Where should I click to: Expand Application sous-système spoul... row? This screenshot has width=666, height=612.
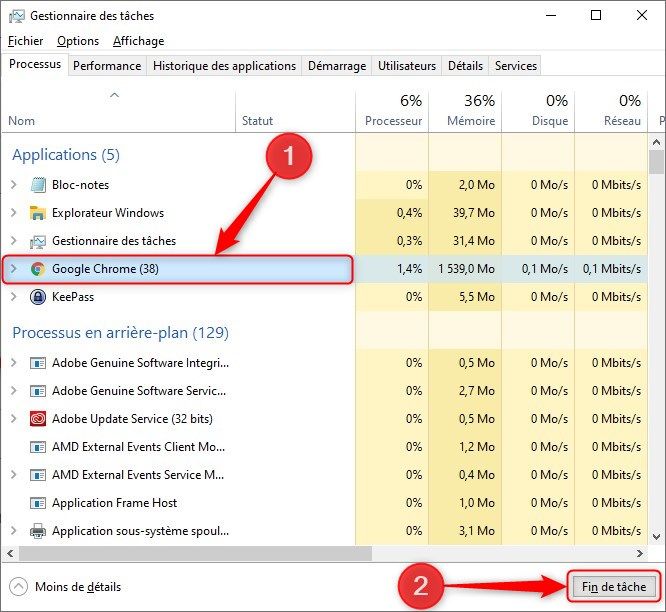14,531
